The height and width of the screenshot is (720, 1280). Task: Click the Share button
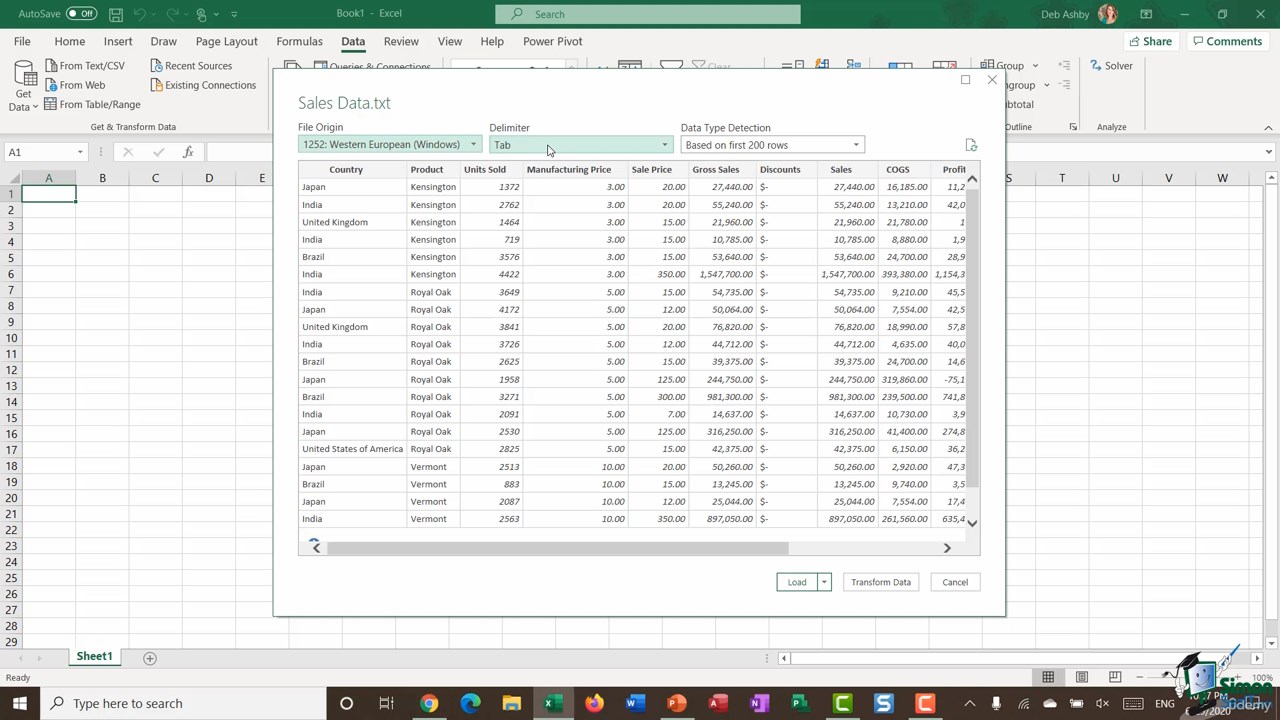(x=1149, y=41)
